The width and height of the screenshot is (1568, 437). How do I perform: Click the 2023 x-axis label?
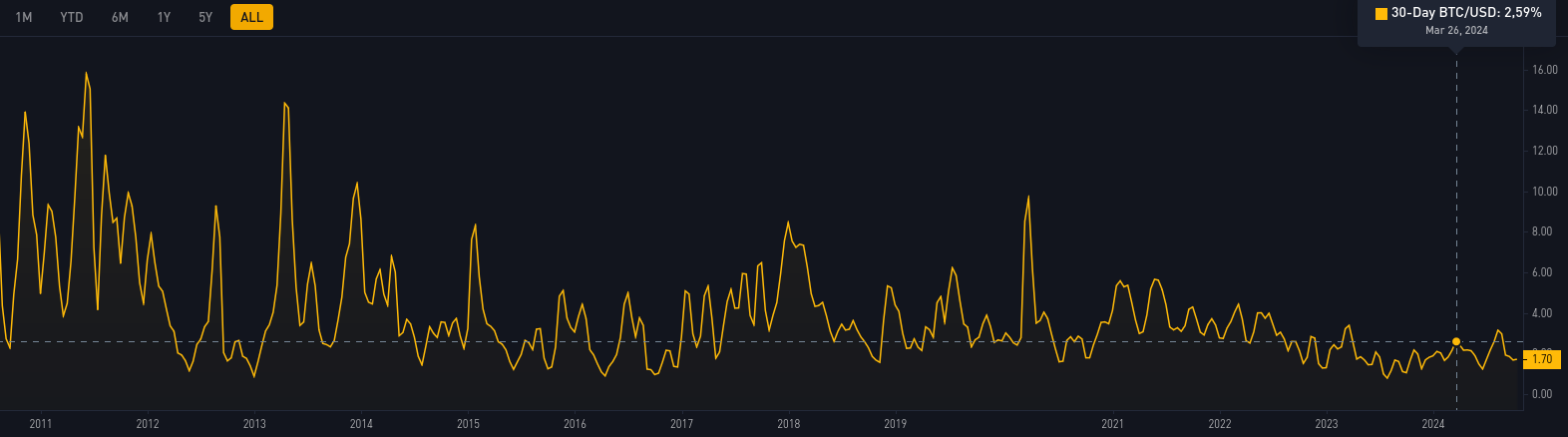pyautogui.click(x=1326, y=424)
